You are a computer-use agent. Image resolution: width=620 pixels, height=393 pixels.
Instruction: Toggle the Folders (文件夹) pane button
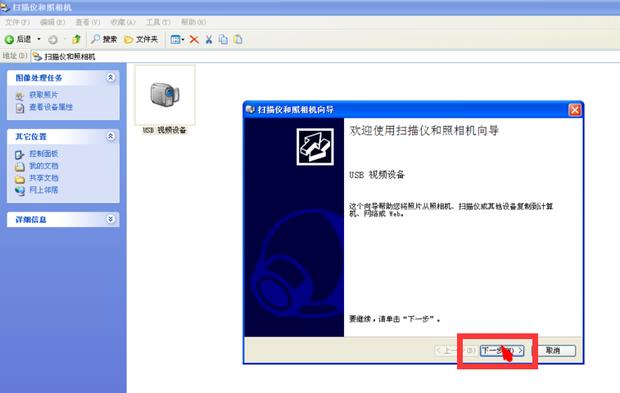[x=141, y=40]
